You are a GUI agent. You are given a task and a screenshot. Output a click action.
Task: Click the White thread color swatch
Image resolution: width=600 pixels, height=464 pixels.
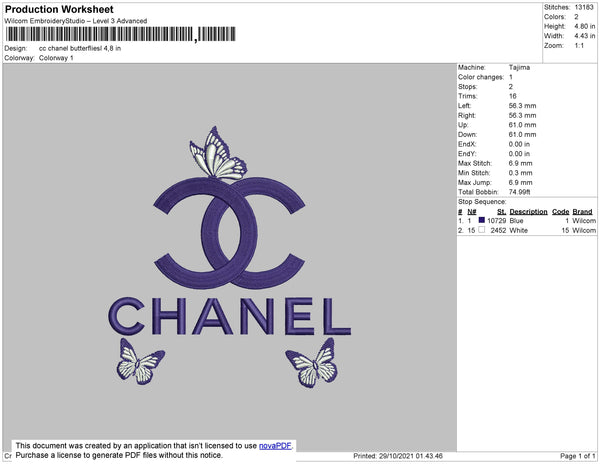(481, 230)
